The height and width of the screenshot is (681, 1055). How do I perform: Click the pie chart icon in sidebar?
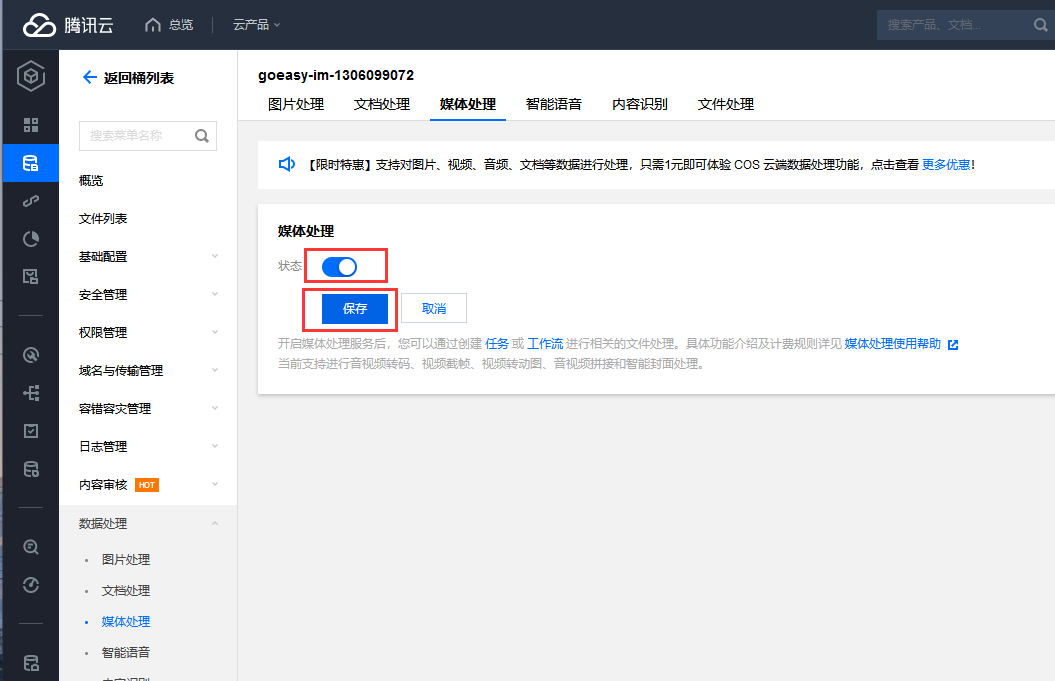pyautogui.click(x=31, y=238)
